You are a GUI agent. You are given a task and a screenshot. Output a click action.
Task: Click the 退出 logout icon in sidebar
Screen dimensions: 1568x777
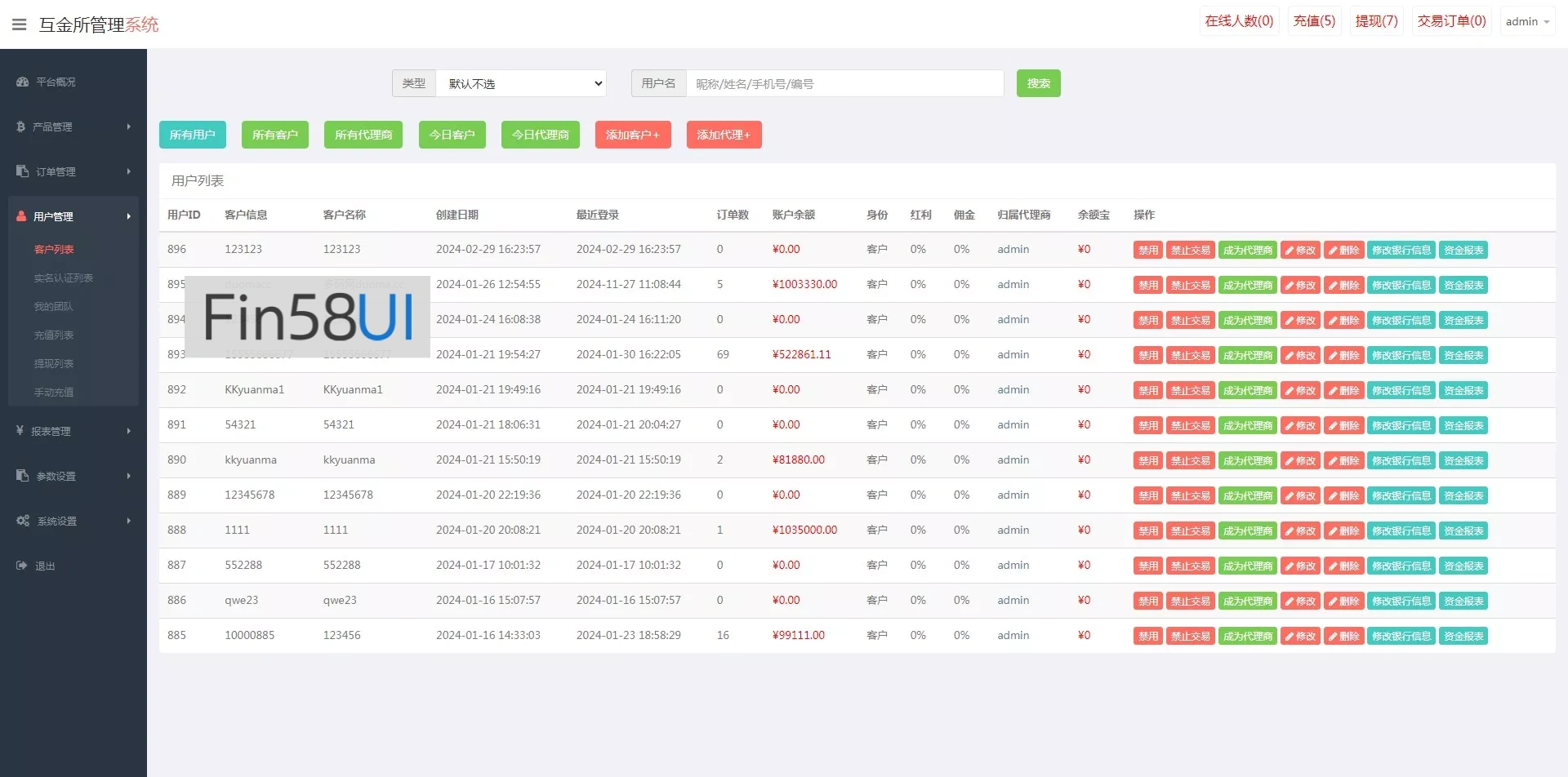point(22,566)
